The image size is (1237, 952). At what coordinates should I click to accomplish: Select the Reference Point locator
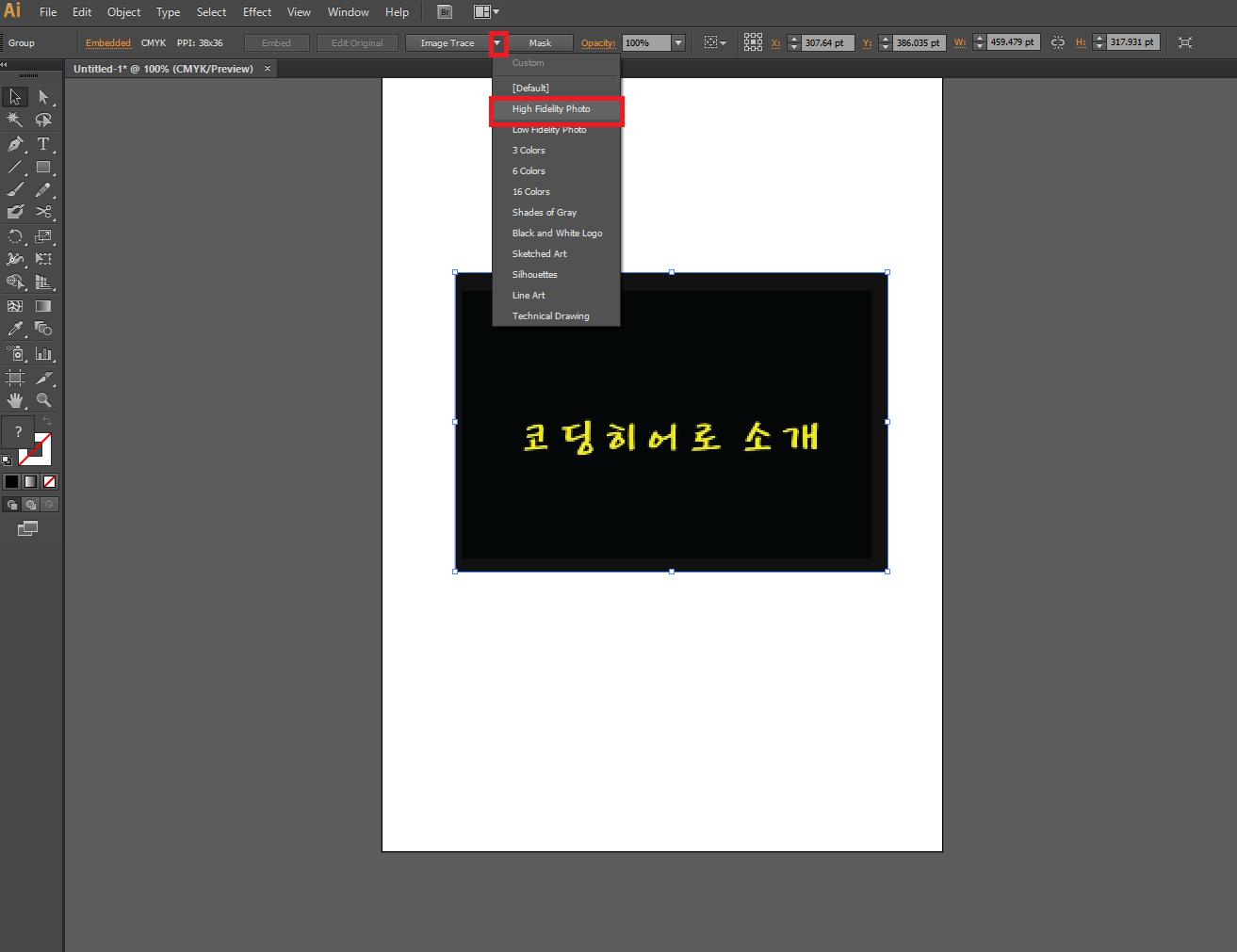(753, 42)
